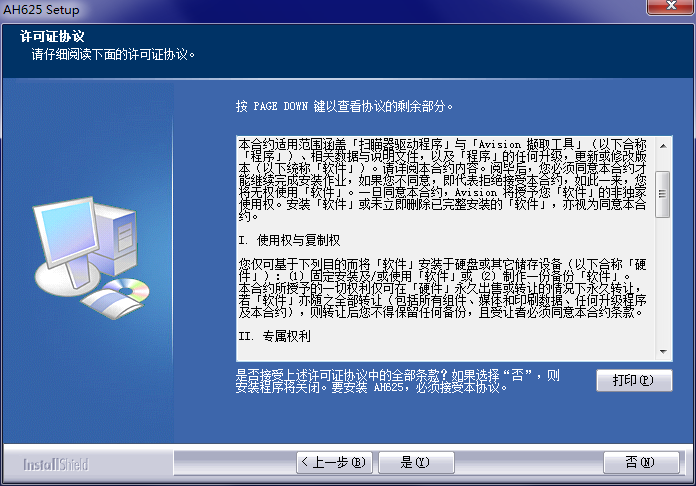The height and width of the screenshot is (486, 696).
Task: Print the license with 打印(P) button
Action: 634,380
